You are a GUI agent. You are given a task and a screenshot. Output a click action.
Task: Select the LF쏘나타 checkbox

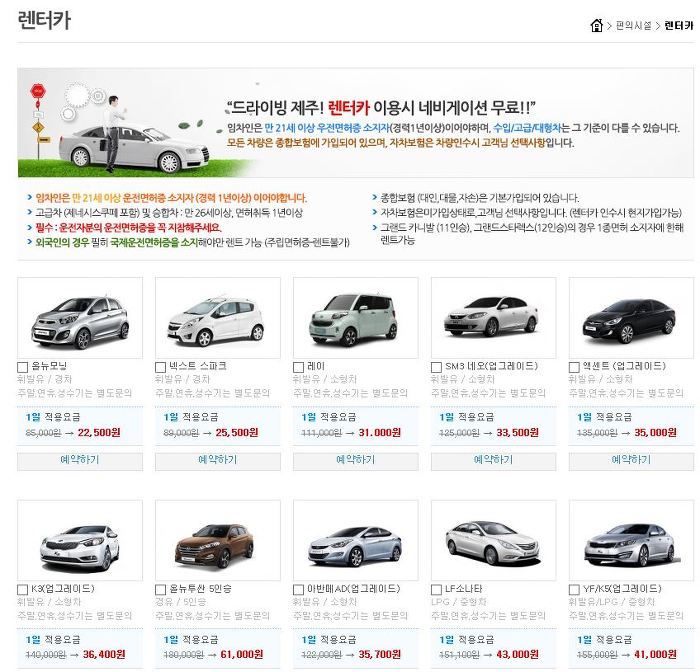[x=436, y=589]
